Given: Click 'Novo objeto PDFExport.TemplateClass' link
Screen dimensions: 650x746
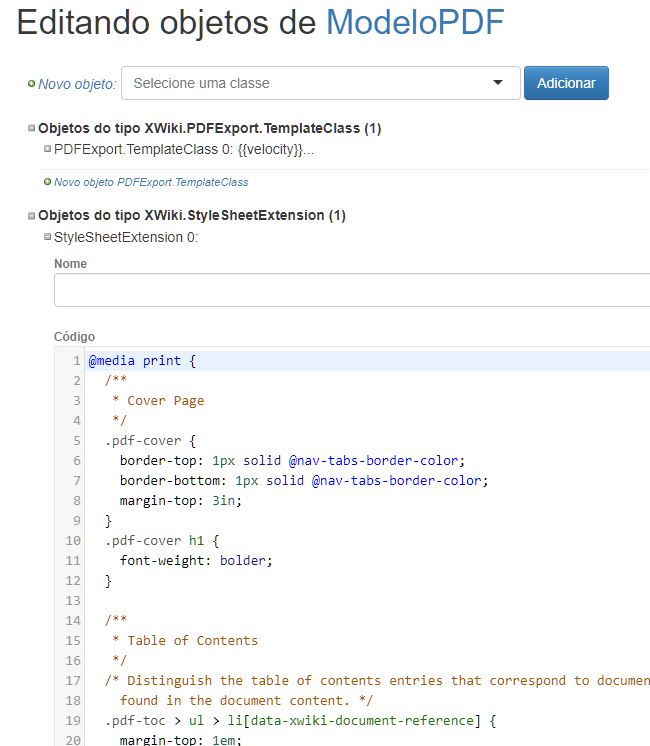Looking at the screenshot, I should click(x=151, y=182).
